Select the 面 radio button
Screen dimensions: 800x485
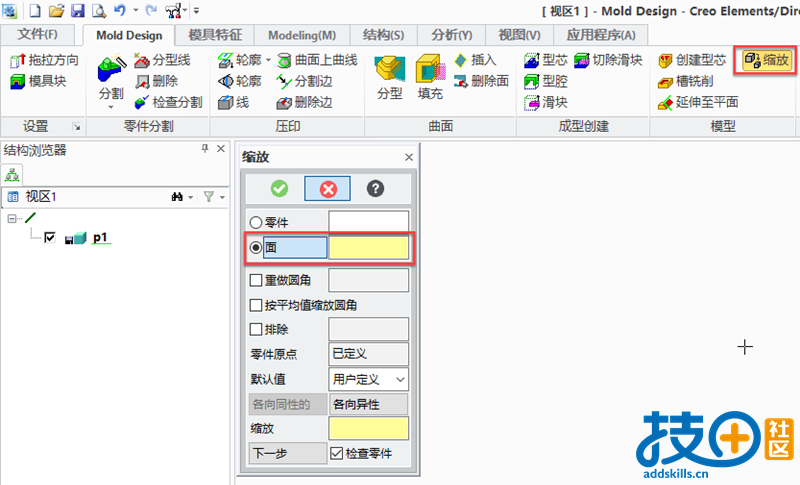256,248
